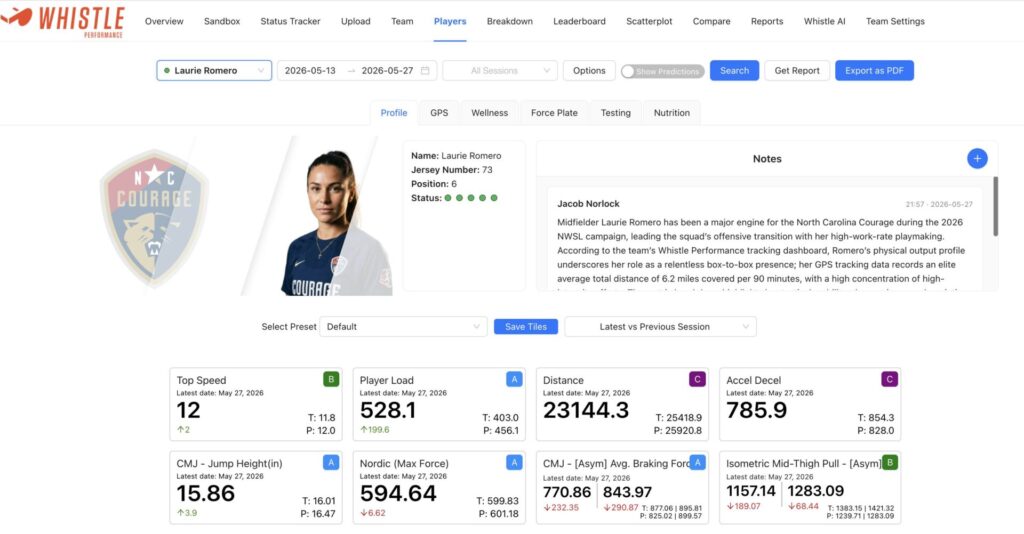
Task: Toggle Show Predictions switch
Action: coord(662,71)
